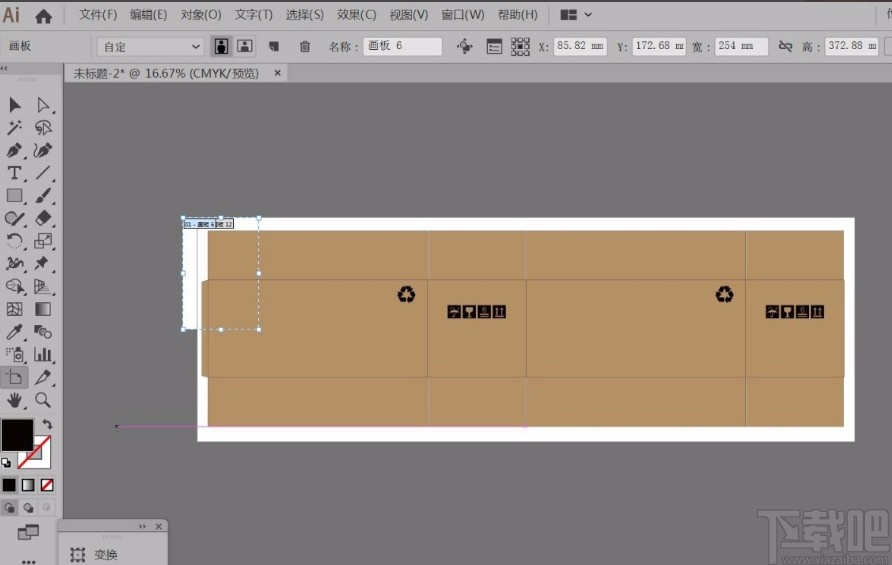Select the Perspective Grid tool
892x565 pixels.
[43, 286]
